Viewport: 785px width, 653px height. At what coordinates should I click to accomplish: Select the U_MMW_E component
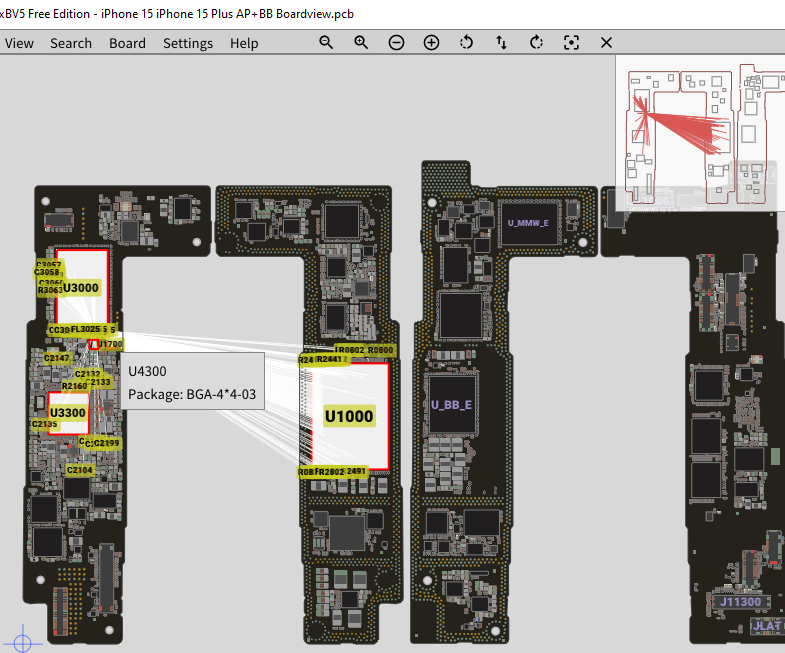pos(528,223)
